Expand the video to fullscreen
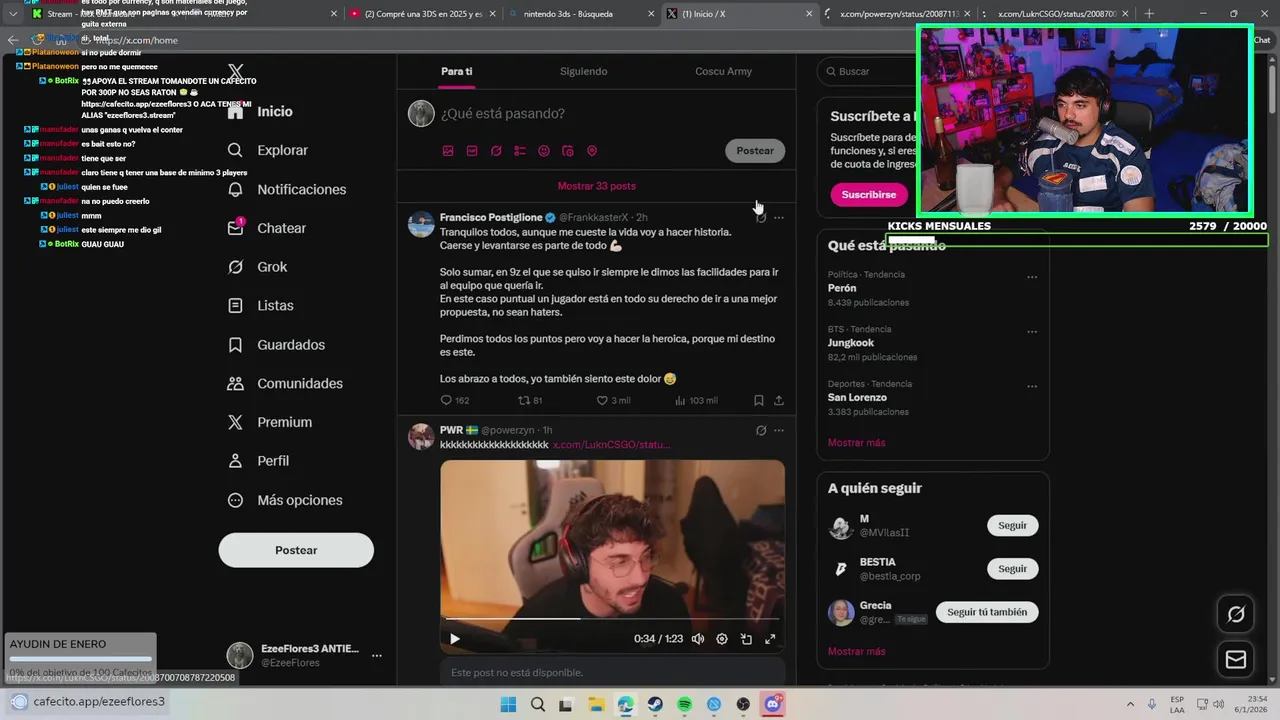1280x720 pixels. coord(770,639)
